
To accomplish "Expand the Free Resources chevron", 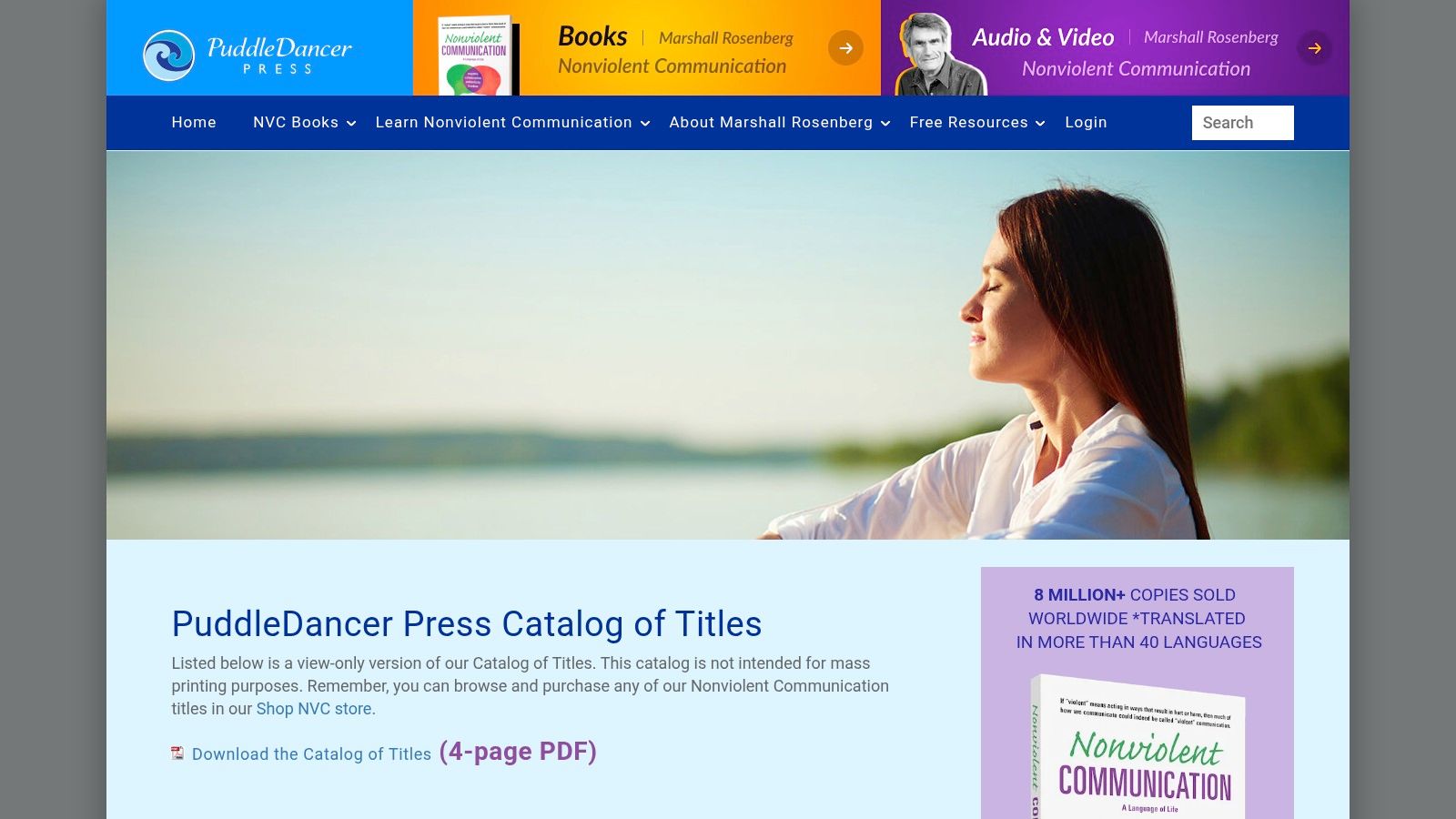I will [x=1040, y=124].
